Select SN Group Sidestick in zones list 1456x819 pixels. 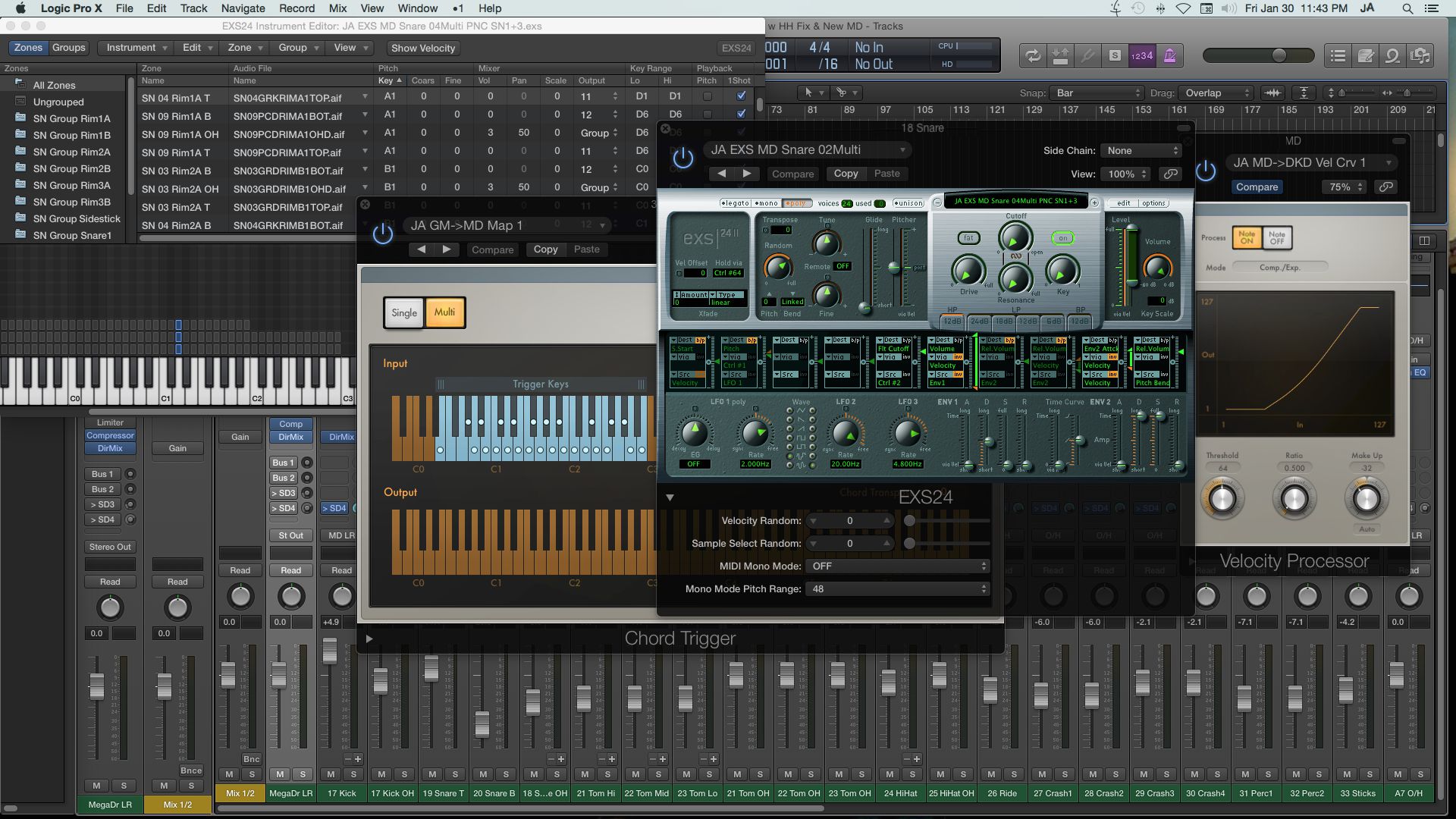coord(77,218)
